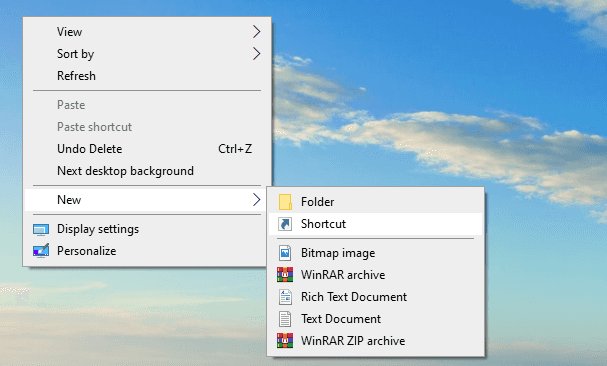
Task: Expand the Sort by submenu arrow
Action: 256,54
